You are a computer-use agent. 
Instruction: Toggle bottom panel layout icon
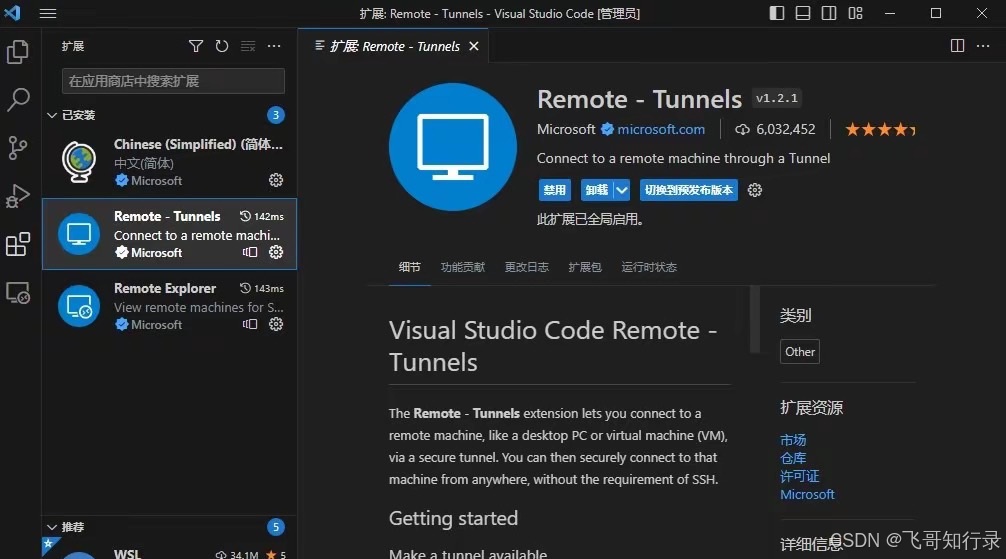click(x=803, y=13)
